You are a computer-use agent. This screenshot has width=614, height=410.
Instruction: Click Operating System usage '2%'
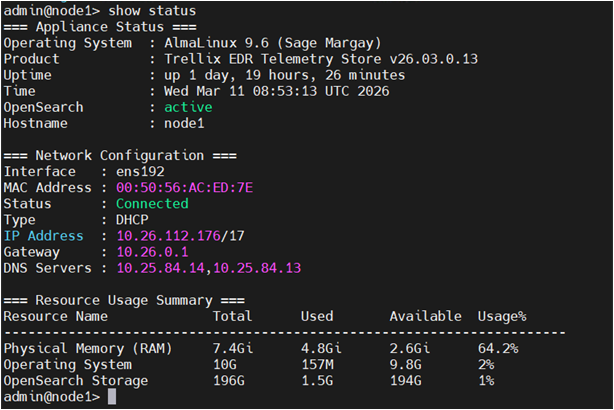pos(486,365)
